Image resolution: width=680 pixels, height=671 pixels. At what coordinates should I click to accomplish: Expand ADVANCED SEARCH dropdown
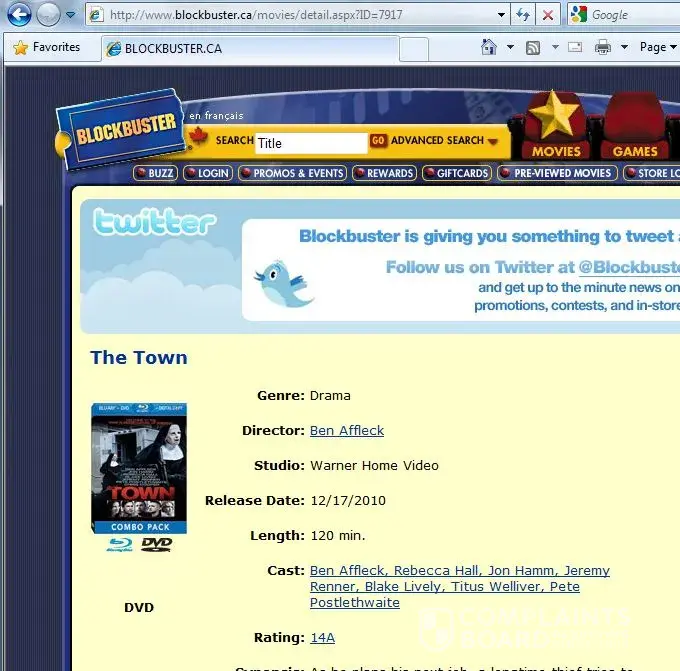pos(444,141)
